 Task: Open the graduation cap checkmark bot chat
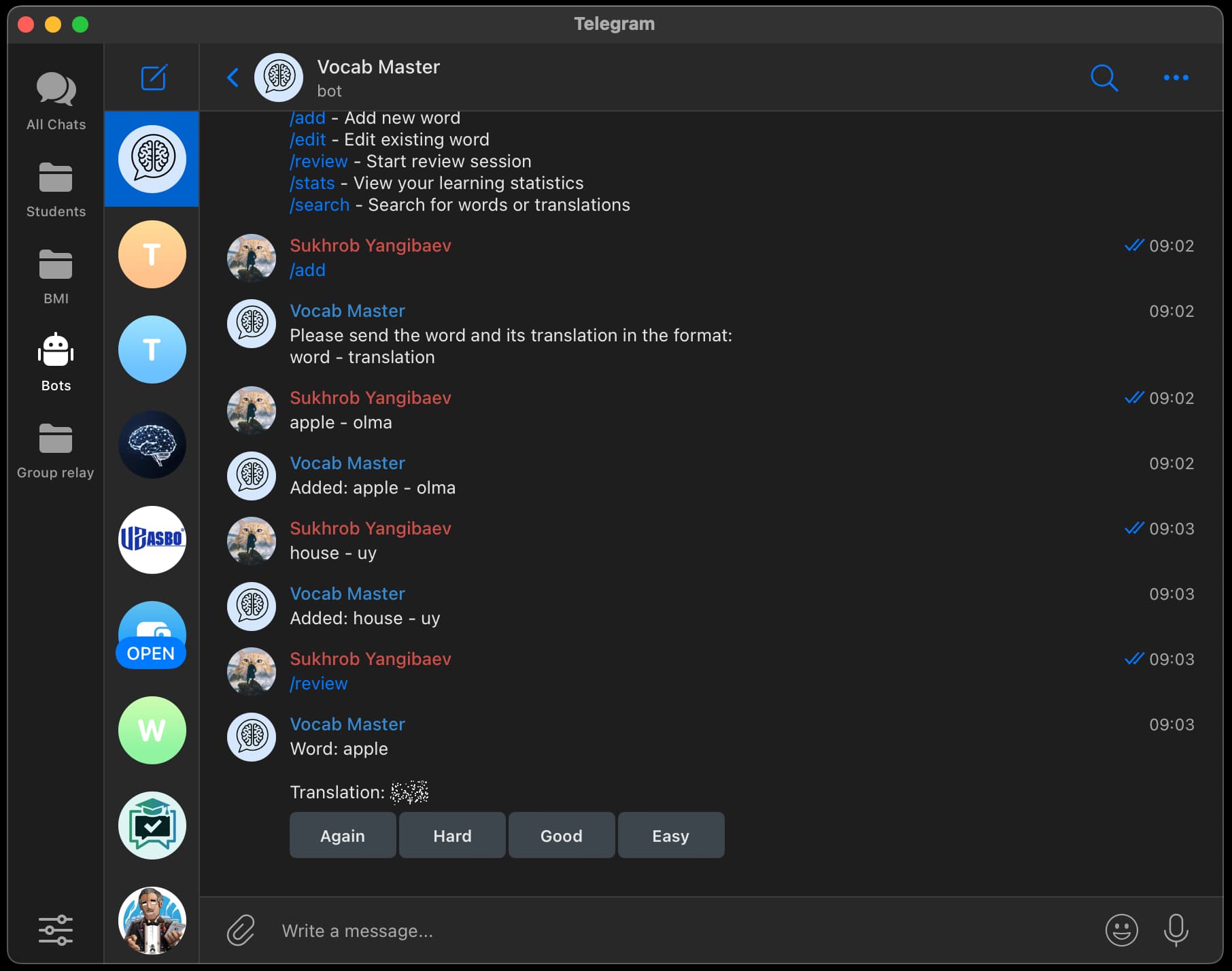[x=152, y=825]
